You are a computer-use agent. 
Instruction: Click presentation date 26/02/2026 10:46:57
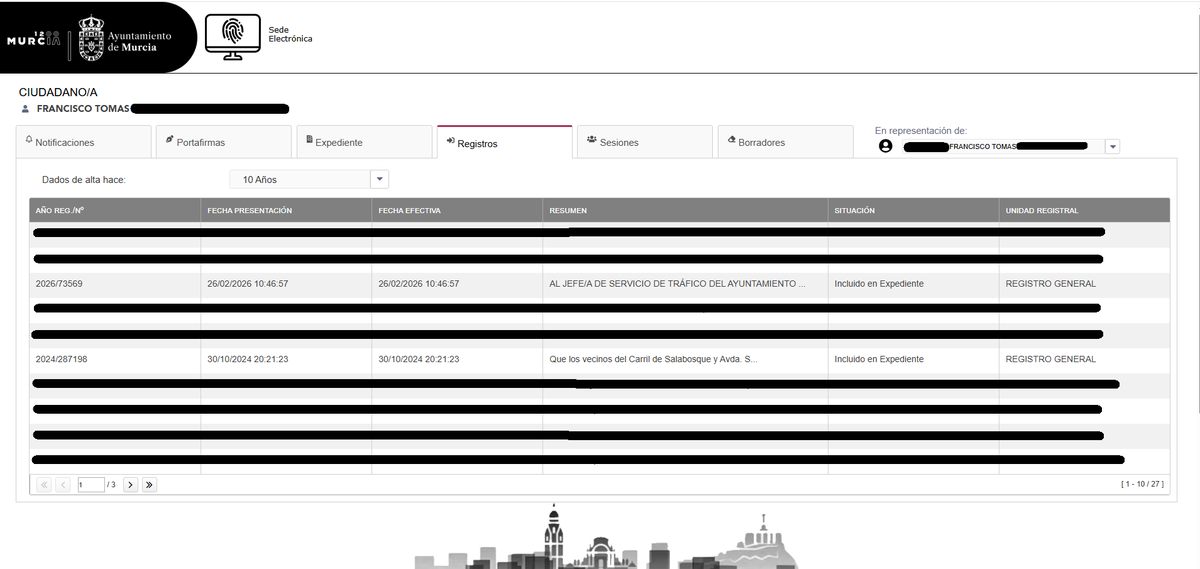point(248,284)
